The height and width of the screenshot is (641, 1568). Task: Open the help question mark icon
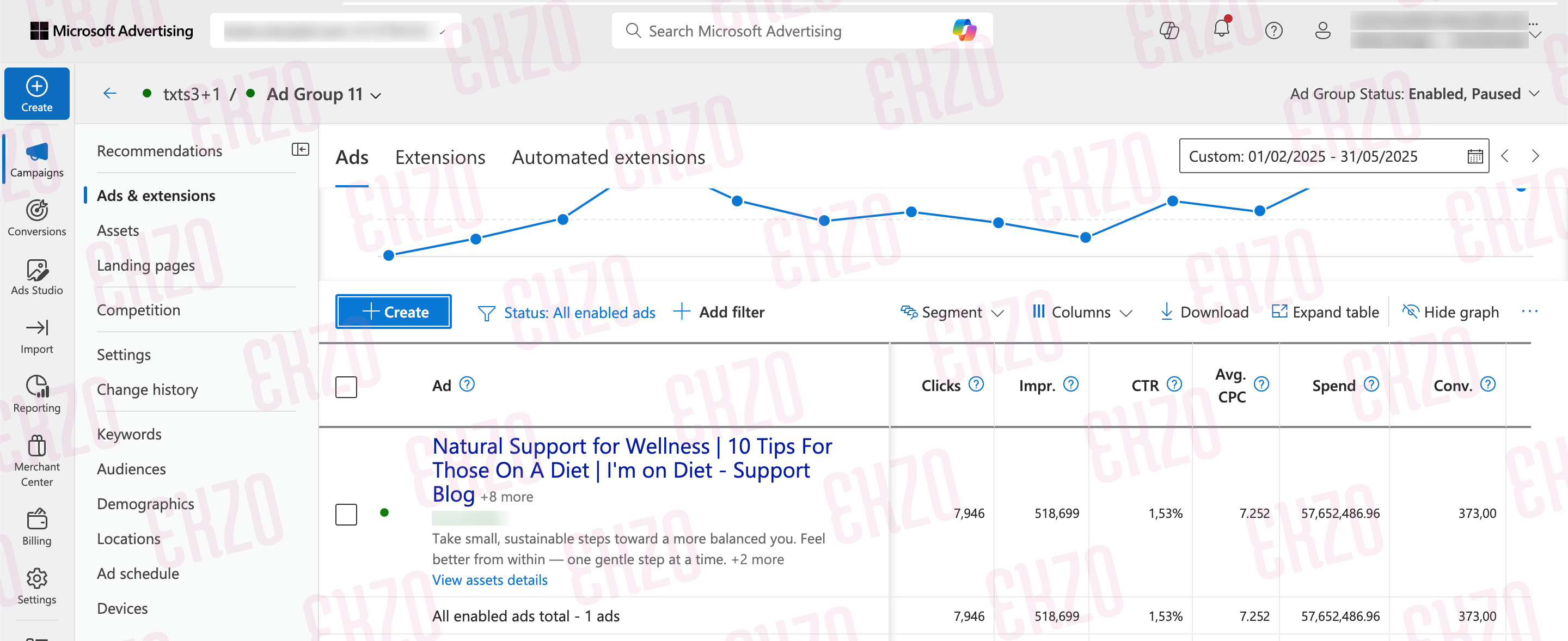(1273, 30)
